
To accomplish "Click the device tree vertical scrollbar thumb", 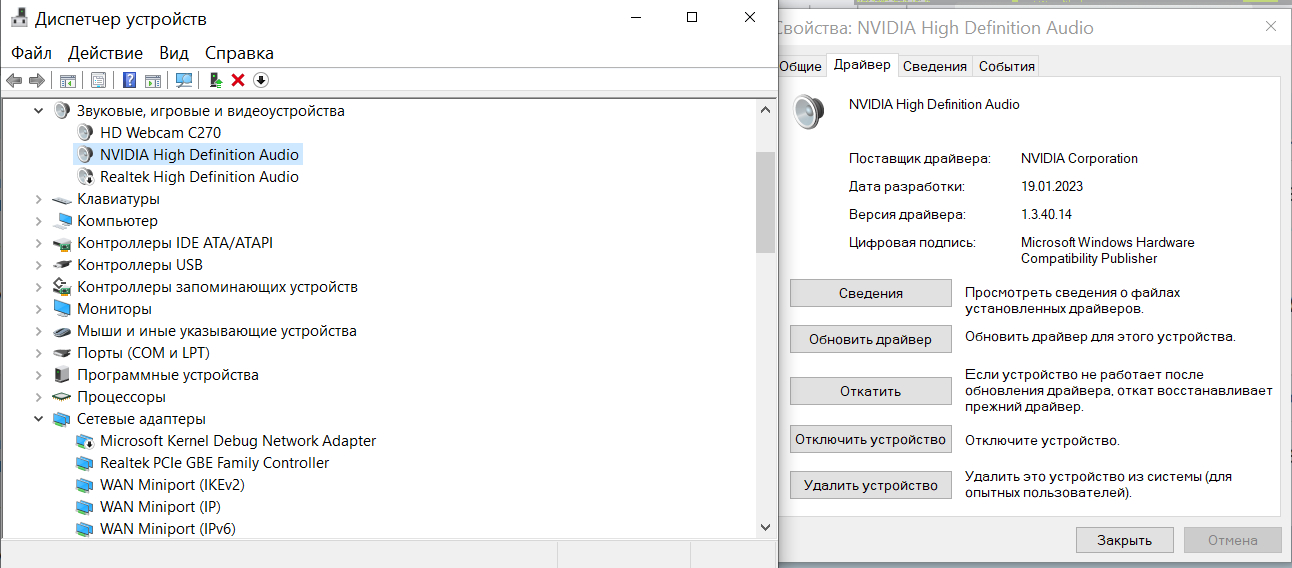I will [x=765, y=202].
